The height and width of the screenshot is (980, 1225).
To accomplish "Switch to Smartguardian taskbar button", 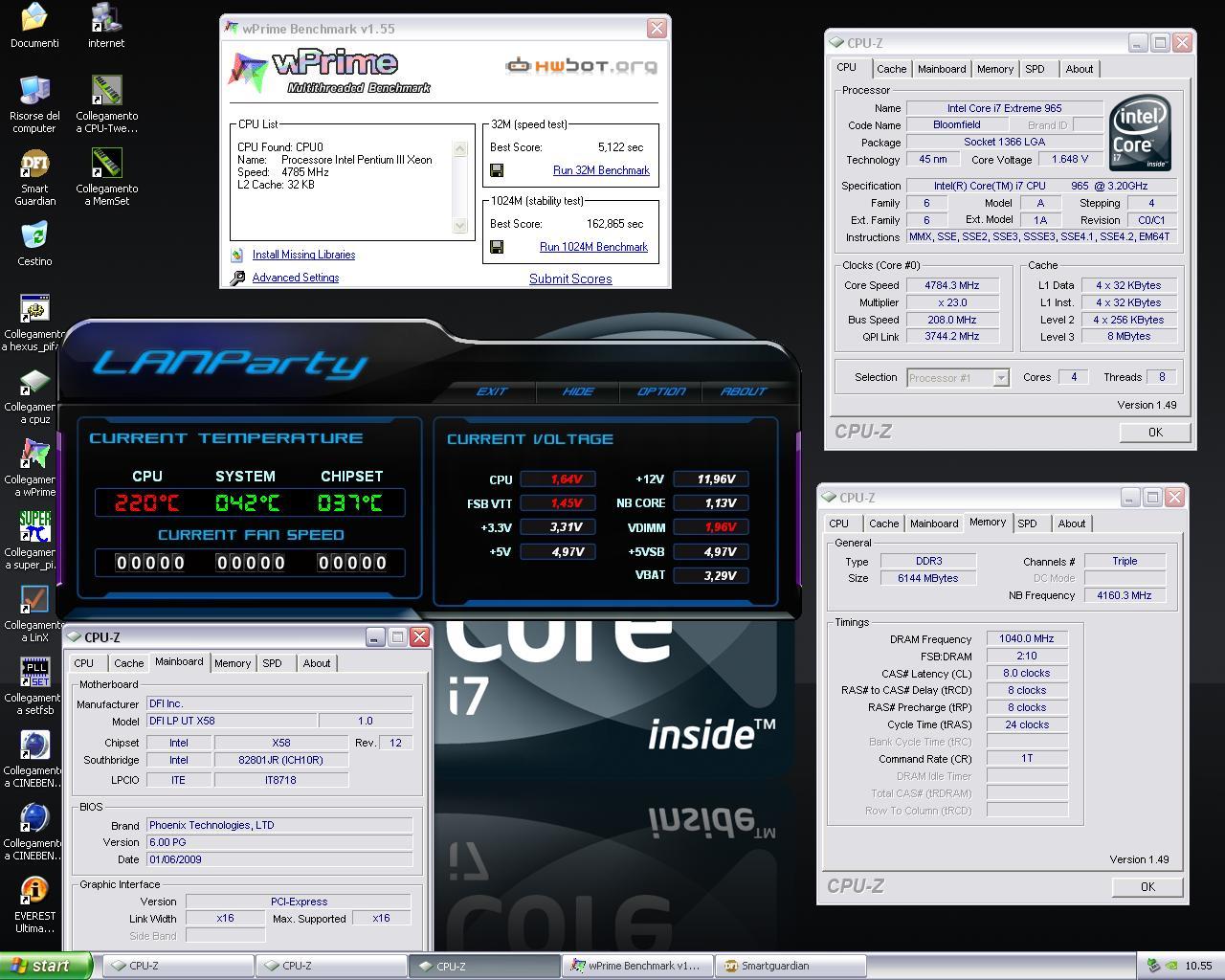I will coord(791,966).
